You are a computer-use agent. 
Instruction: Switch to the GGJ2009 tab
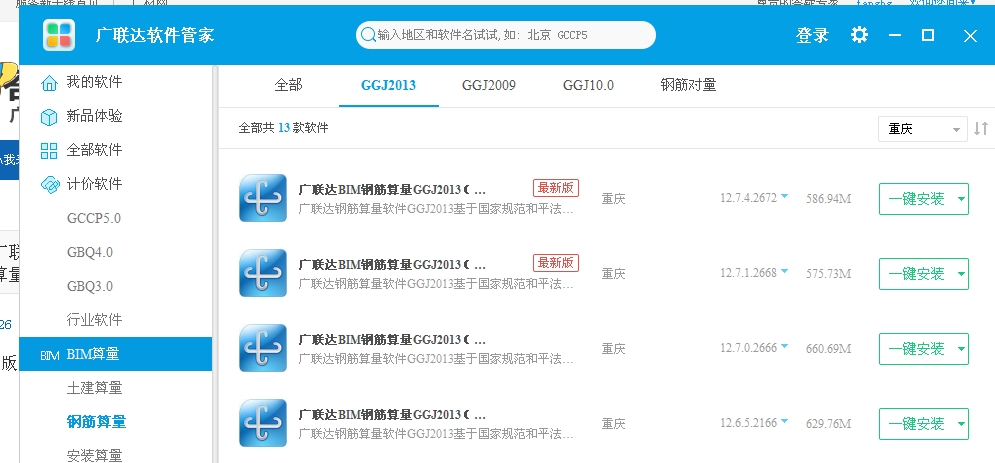[x=489, y=85]
